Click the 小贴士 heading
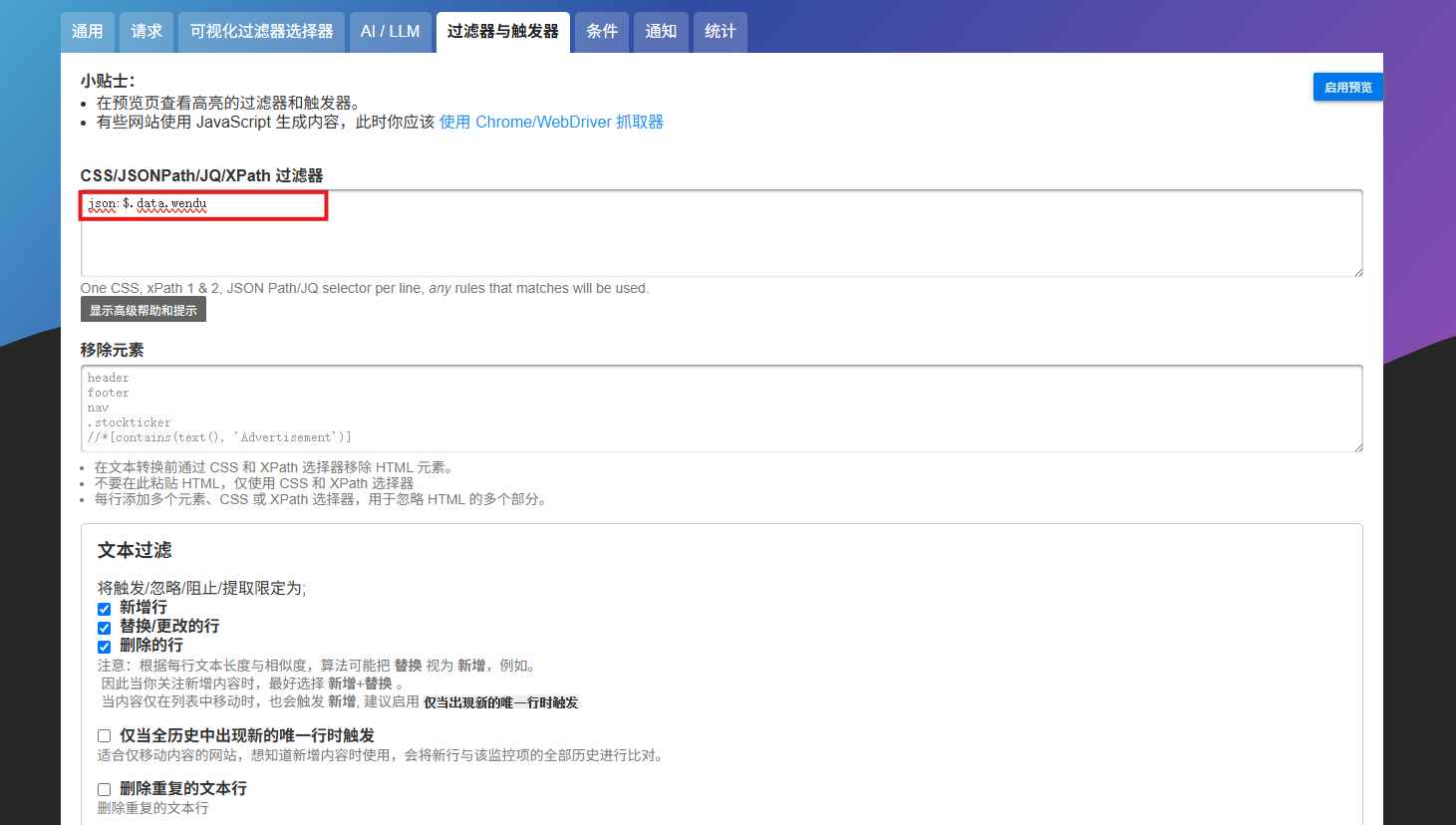 pyautogui.click(x=108, y=81)
